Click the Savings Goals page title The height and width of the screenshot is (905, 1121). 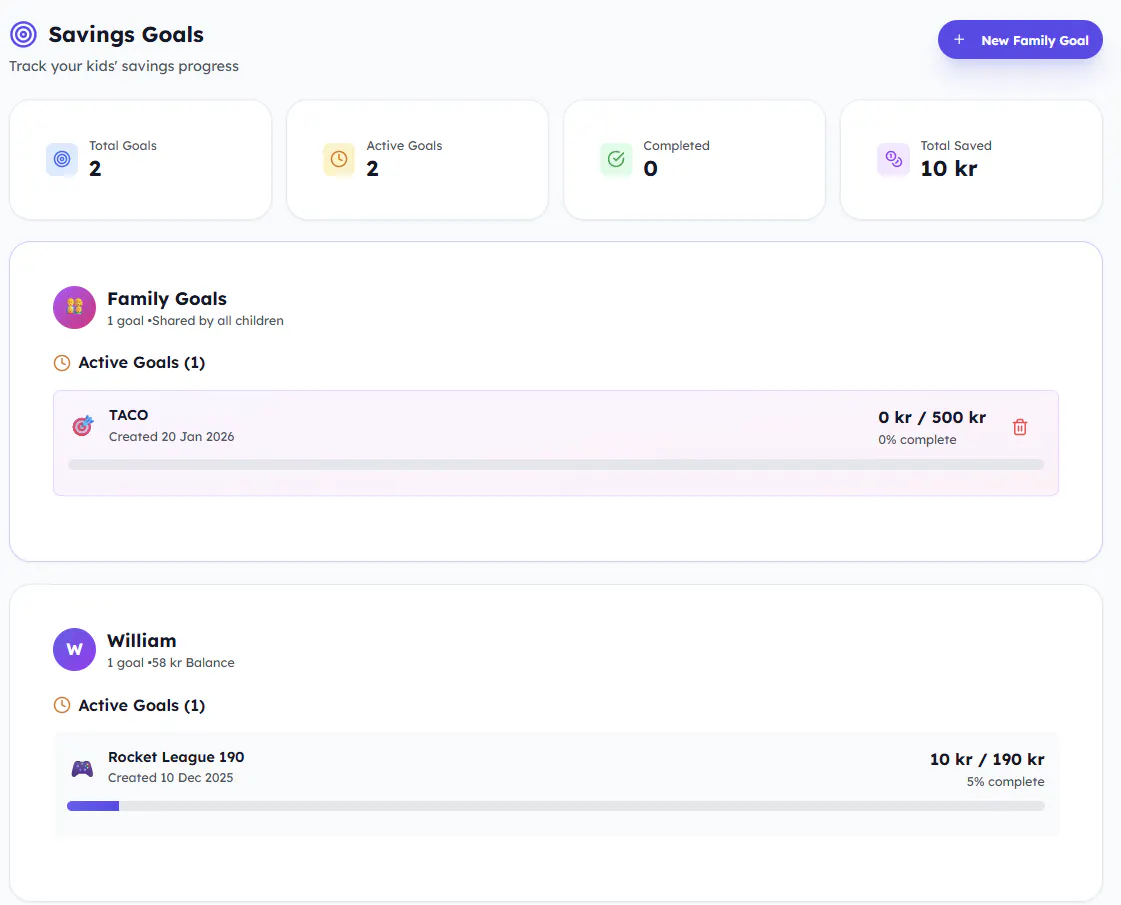(x=126, y=34)
